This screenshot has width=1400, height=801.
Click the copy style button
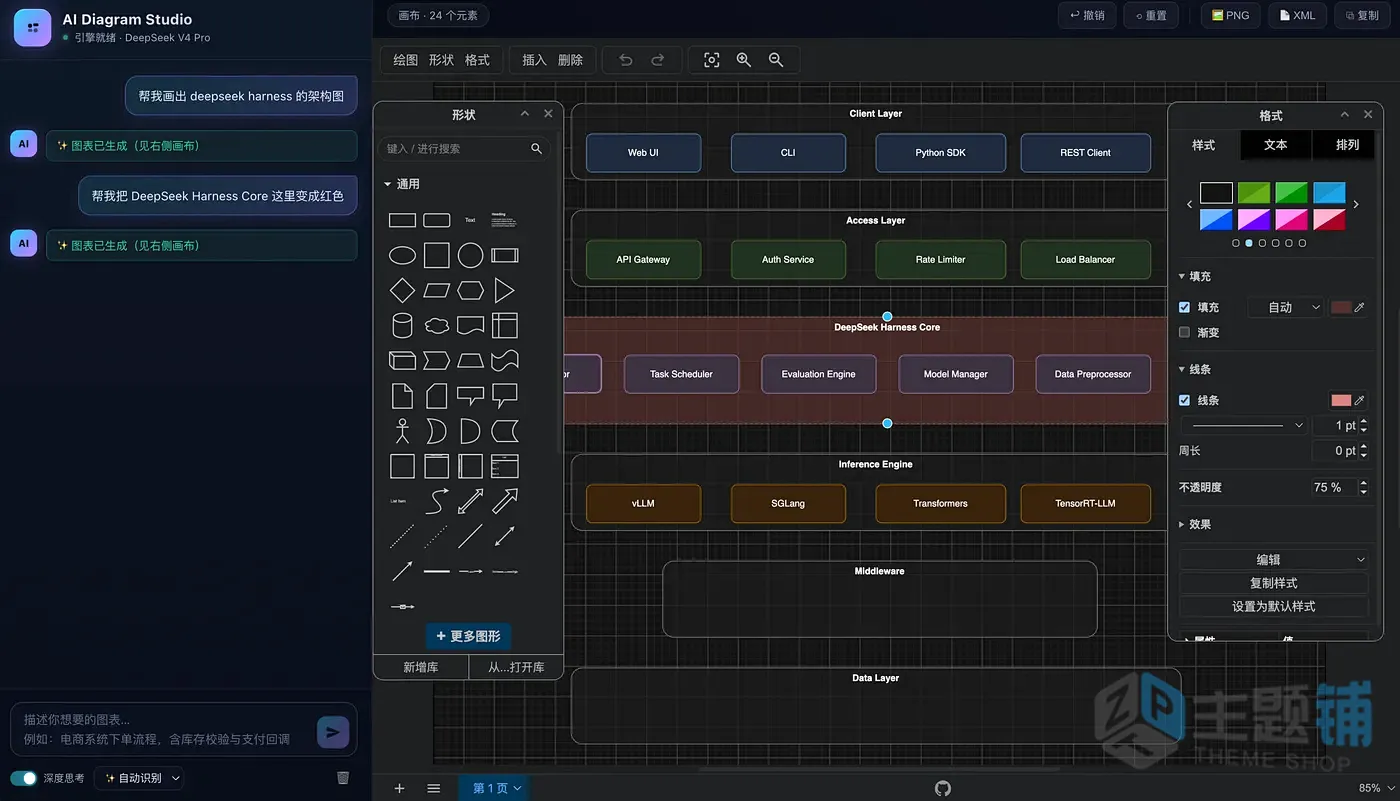tap(1274, 583)
